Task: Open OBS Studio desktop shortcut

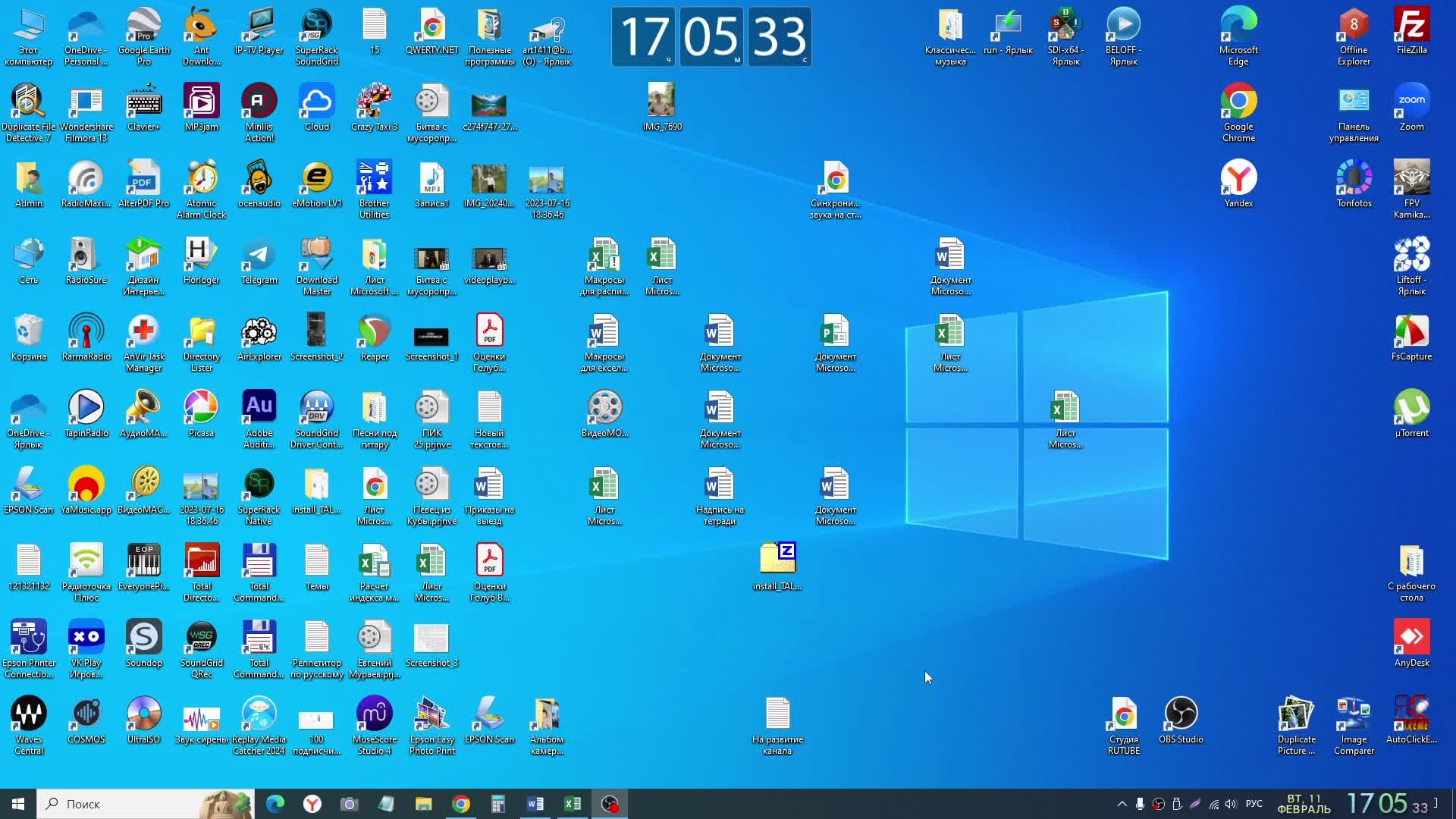Action: click(1181, 720)
